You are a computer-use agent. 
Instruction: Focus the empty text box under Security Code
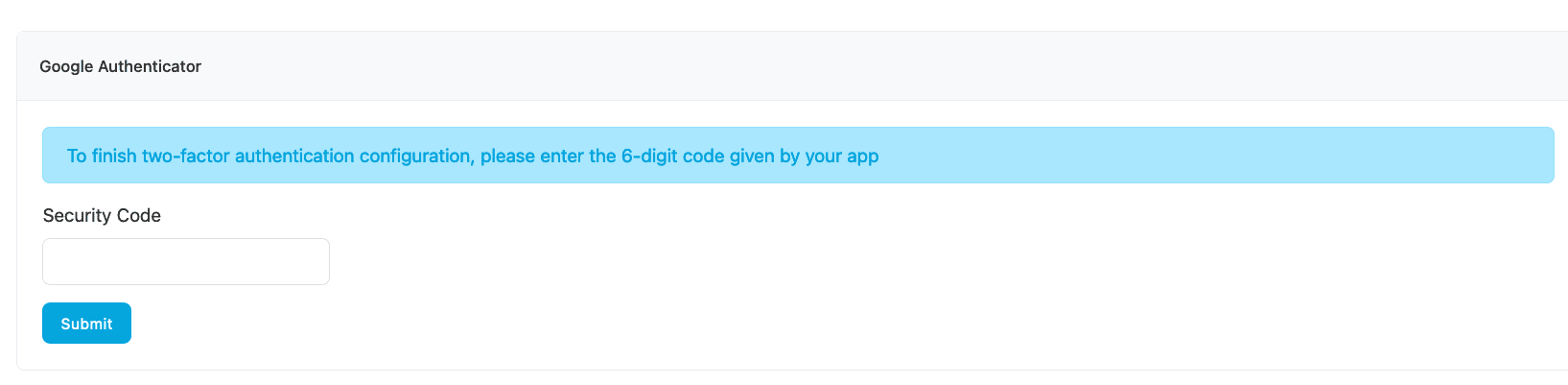[x=186, y=261]
